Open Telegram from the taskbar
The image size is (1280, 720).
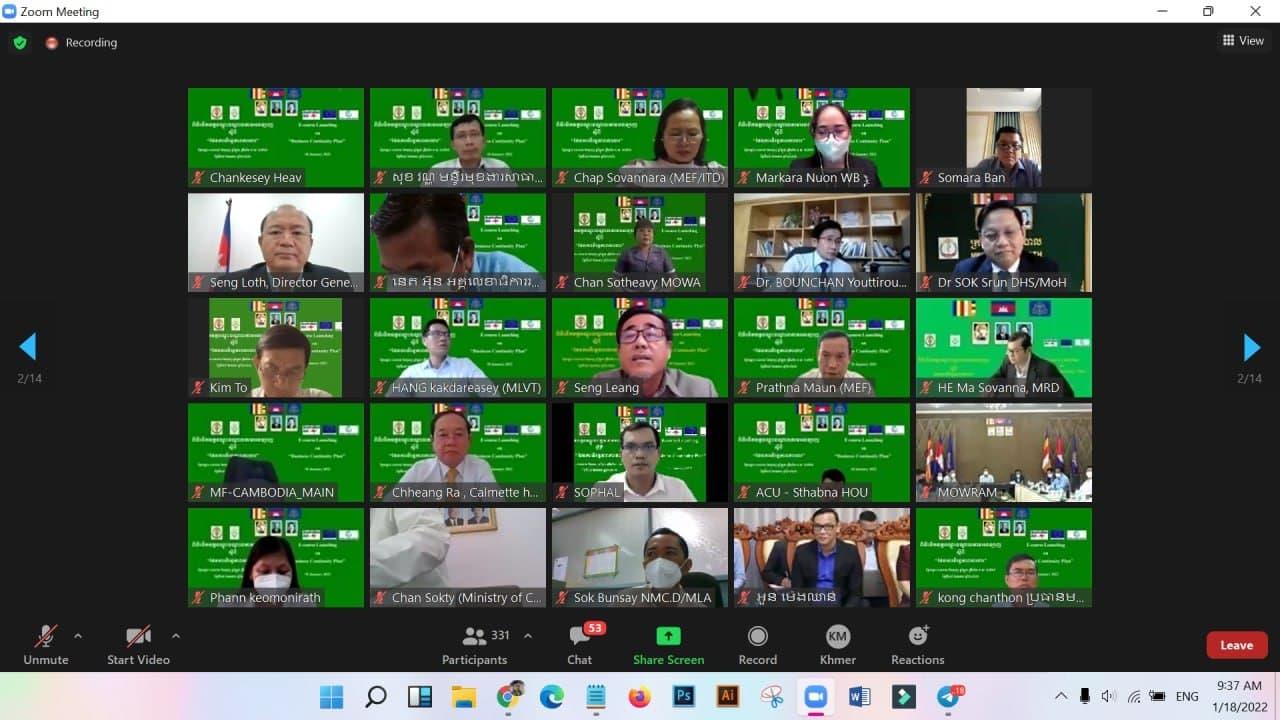[947, 696]
